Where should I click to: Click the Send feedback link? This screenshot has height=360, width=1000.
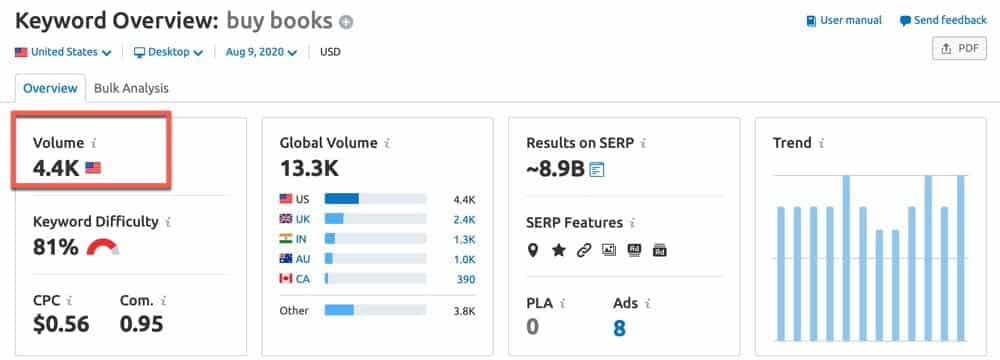tap(943, 20)
